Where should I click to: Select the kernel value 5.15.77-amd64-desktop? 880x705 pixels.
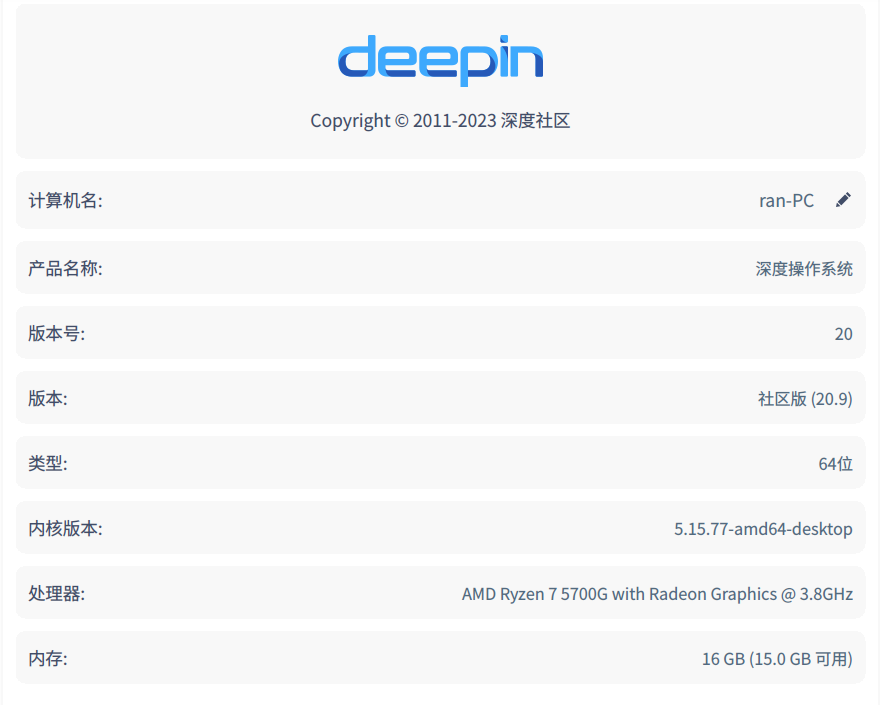pos(763,529)
